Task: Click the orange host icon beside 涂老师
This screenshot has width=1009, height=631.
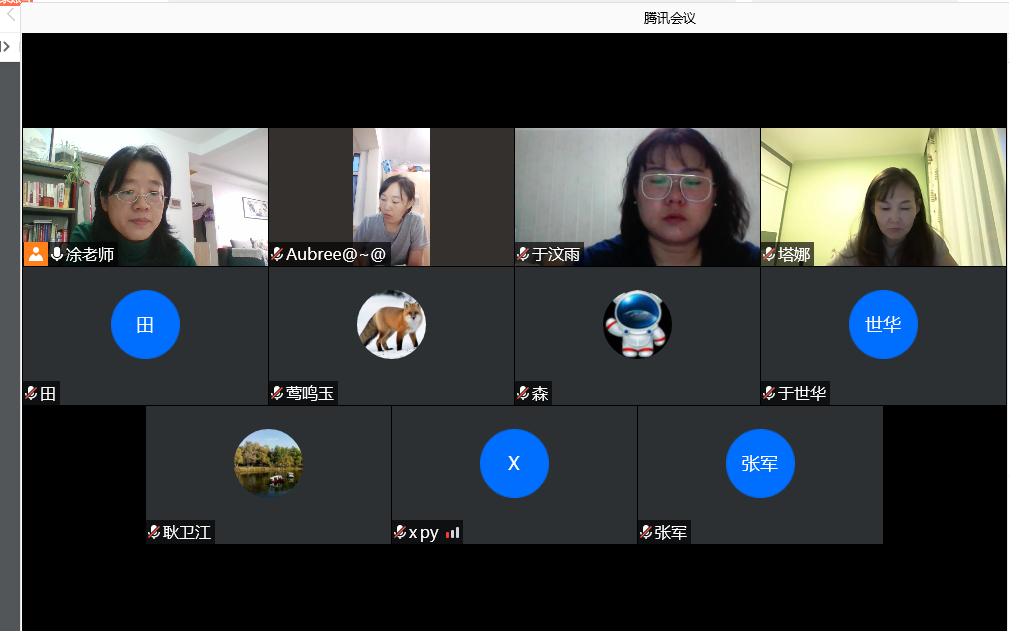Action: point(35,254)
